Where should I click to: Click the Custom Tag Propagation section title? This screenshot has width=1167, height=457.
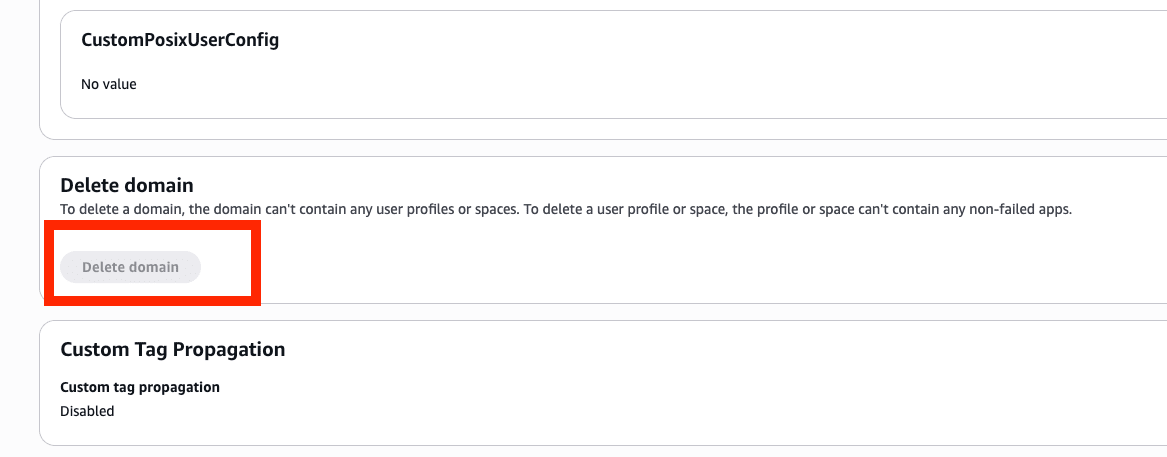pos(173,349)
